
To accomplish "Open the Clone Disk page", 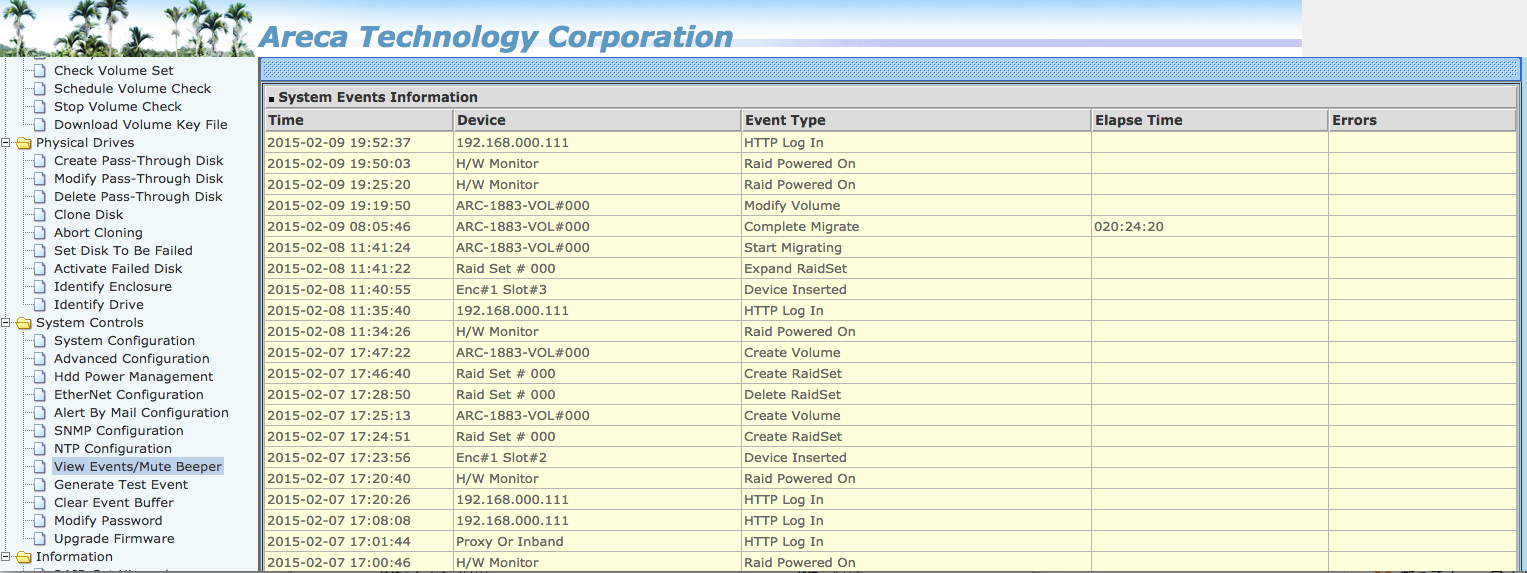I will tap(89, 215).
